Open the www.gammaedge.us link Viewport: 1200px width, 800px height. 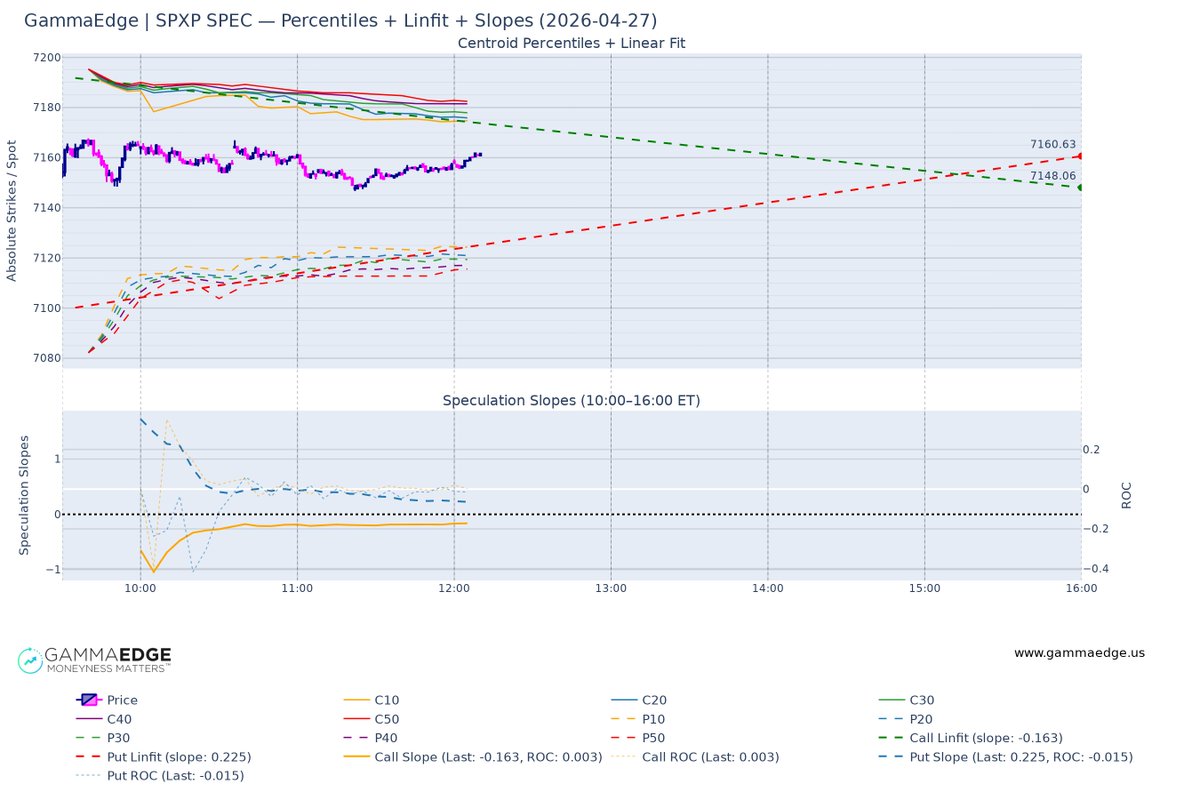click(1079, 653)
